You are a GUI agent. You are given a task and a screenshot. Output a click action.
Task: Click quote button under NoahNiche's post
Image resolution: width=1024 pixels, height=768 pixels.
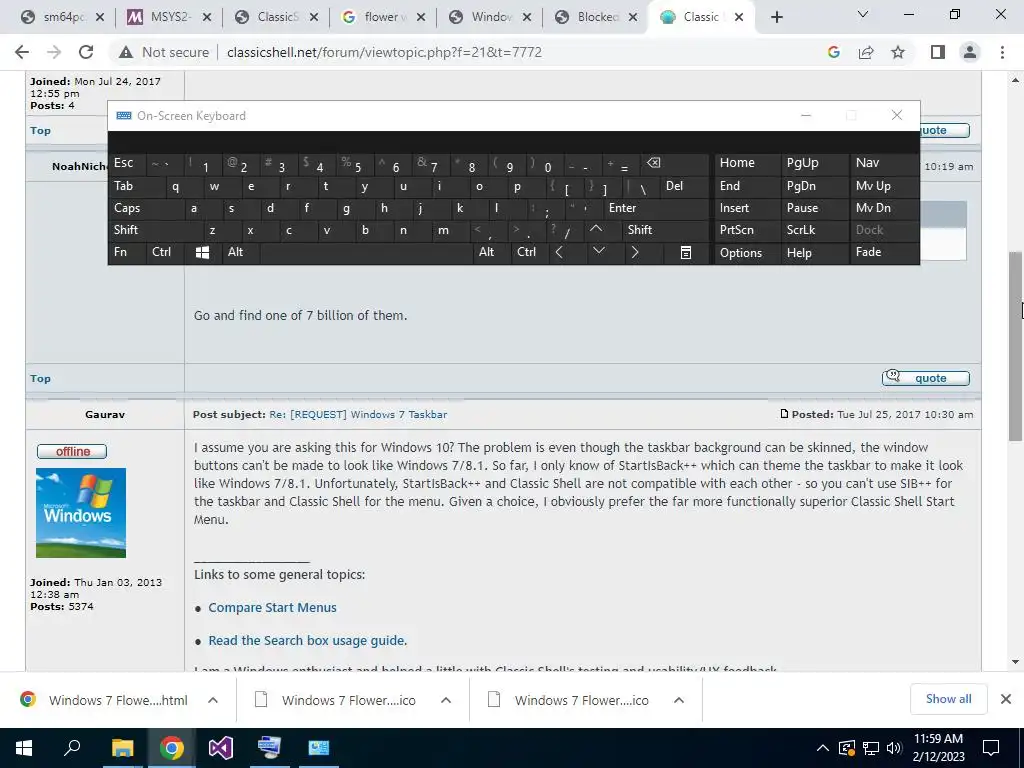[925, 378]
